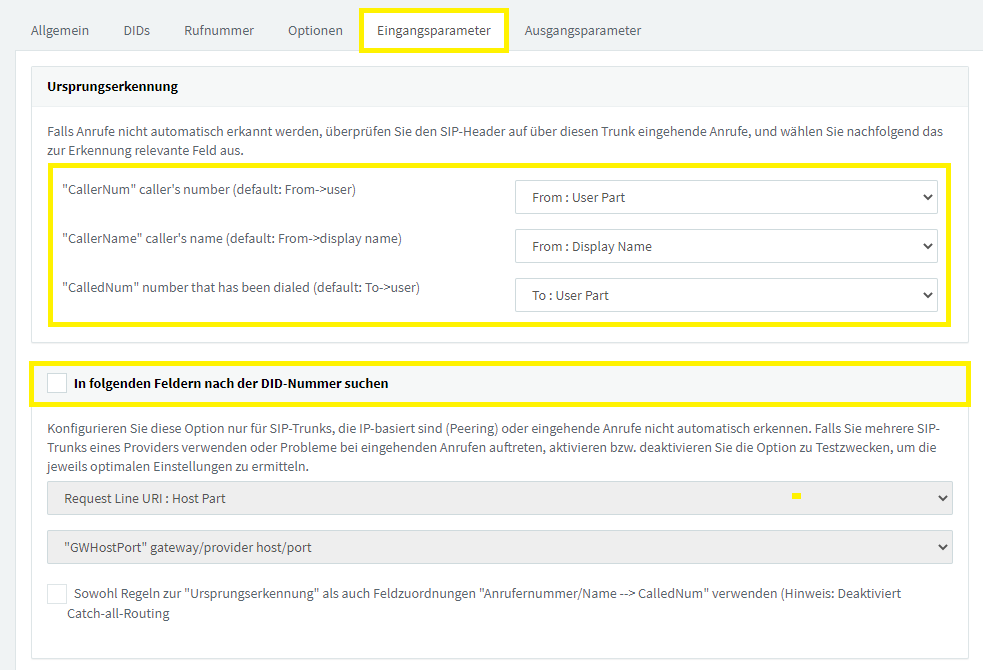Select the Optionen tab
This screenshot has height=670, width=983.
315,30
